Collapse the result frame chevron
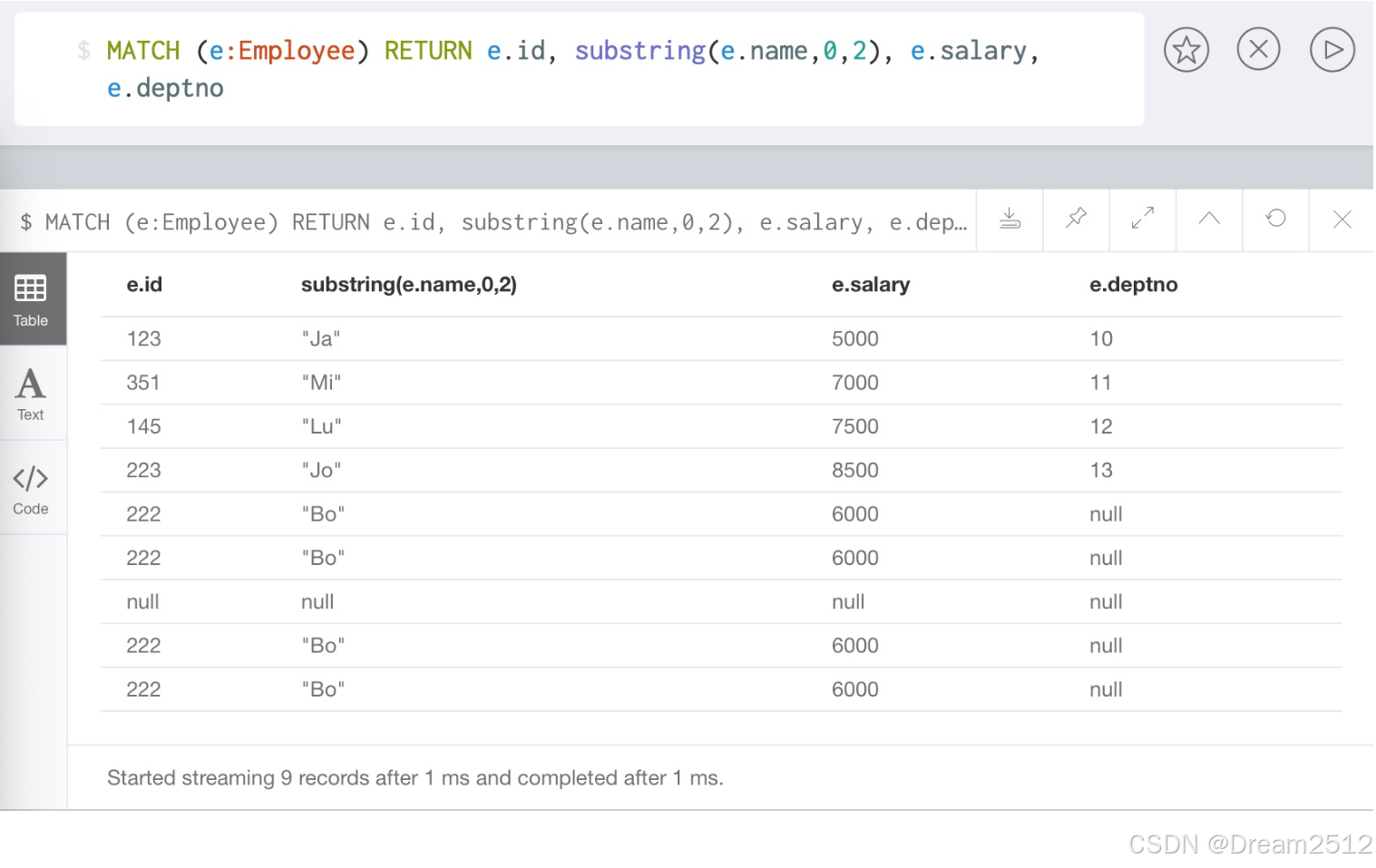1376x868 pixels. (x=1209, y=219)
